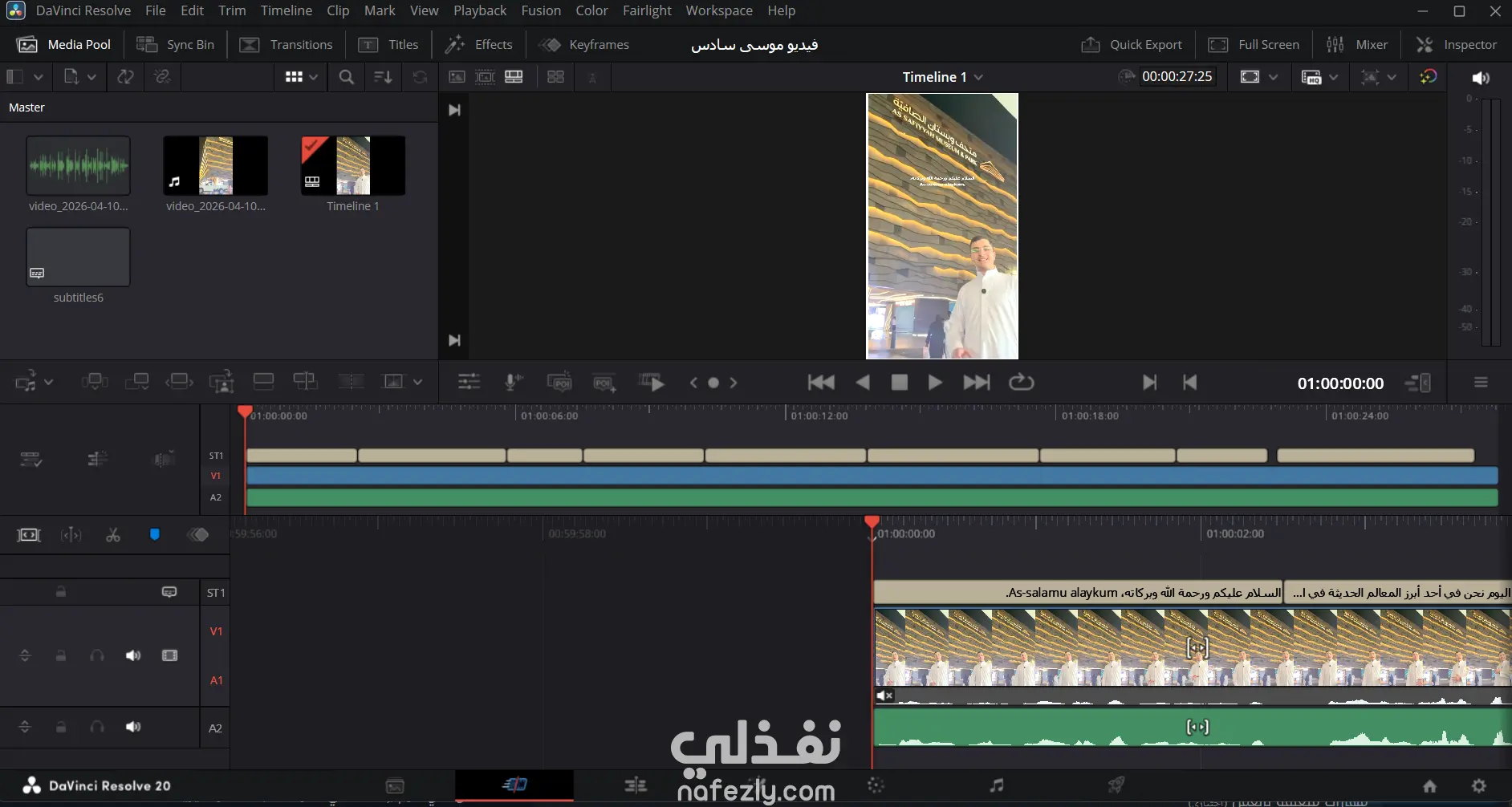
Task: Mute the A2 audio track
Action: pos(133,727)
